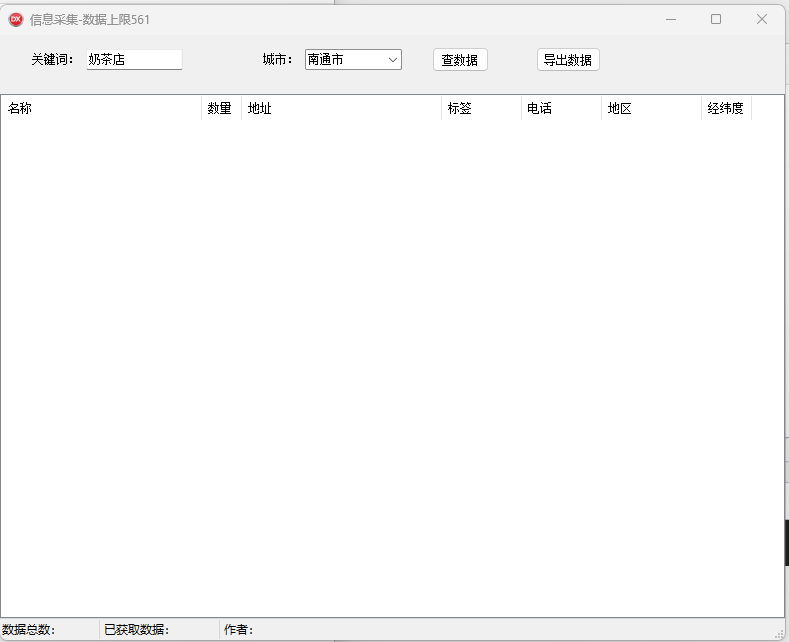Click the 数据总数 status bar panel
Image resolution: width=789 pixels, height=642 pixels.
coord(50,630)
